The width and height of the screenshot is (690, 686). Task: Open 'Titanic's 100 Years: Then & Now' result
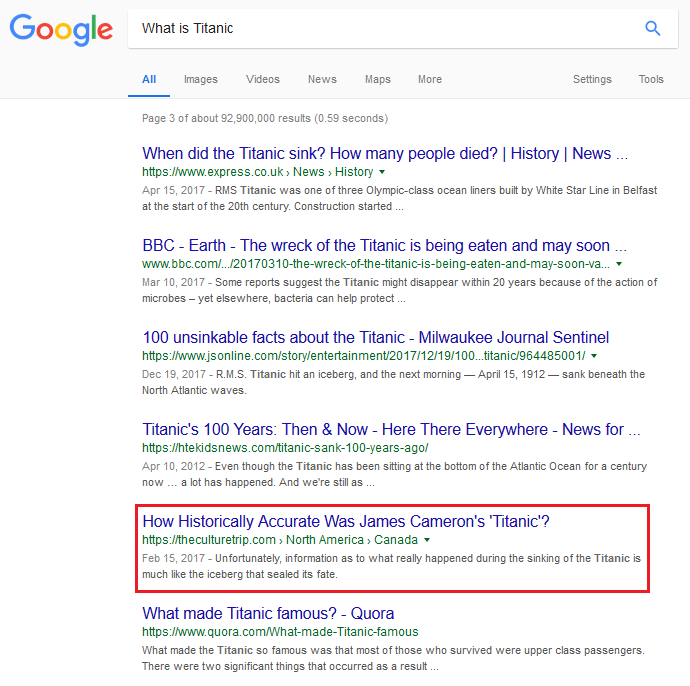(391, 429)
